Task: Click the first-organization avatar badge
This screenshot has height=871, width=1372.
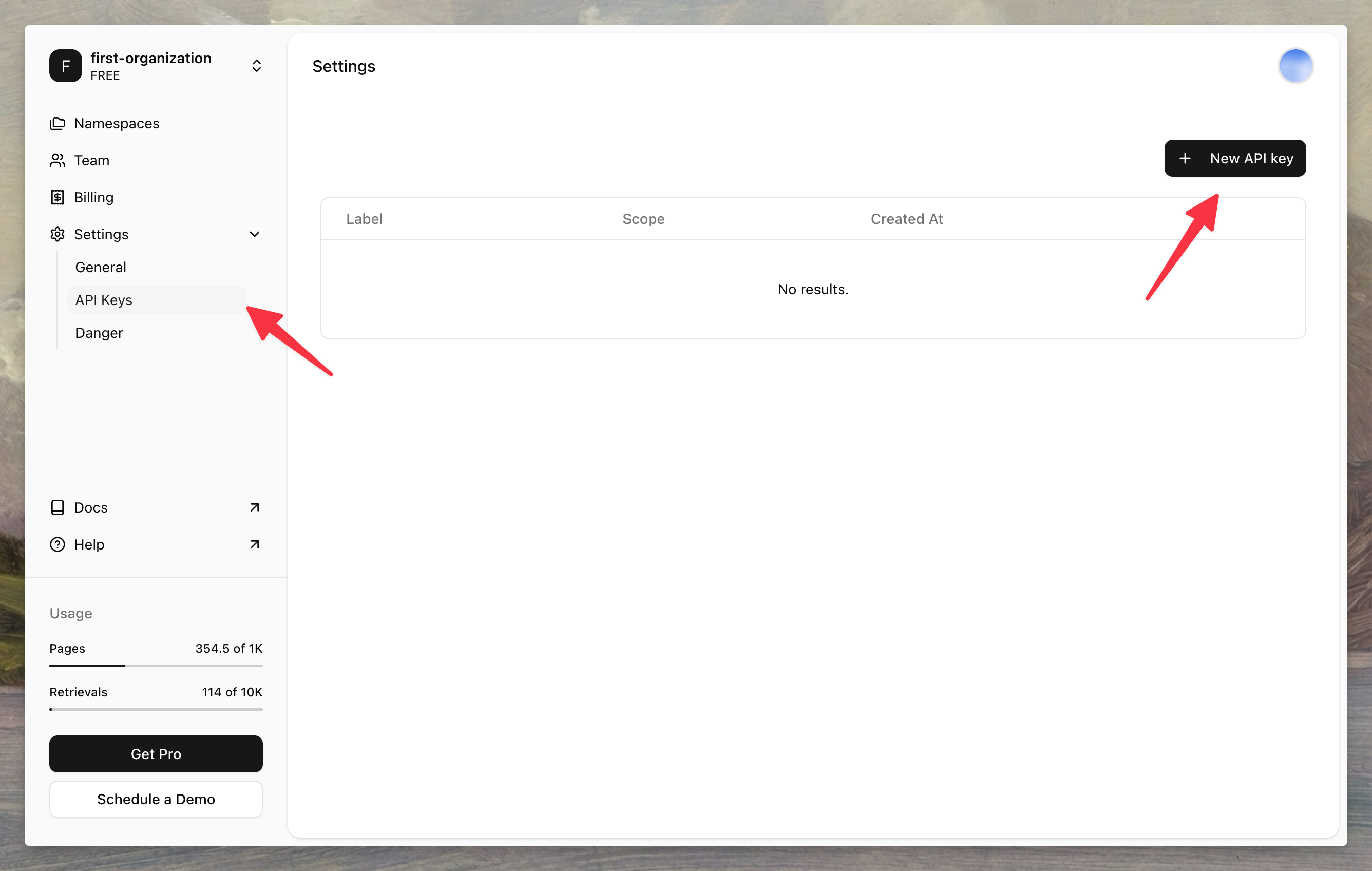Action: 65,66
